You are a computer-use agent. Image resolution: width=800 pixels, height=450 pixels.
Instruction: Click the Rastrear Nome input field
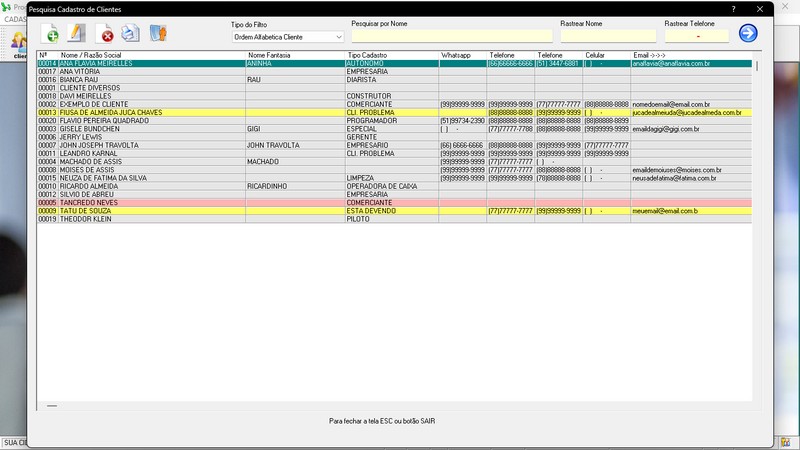pos(608,36)
